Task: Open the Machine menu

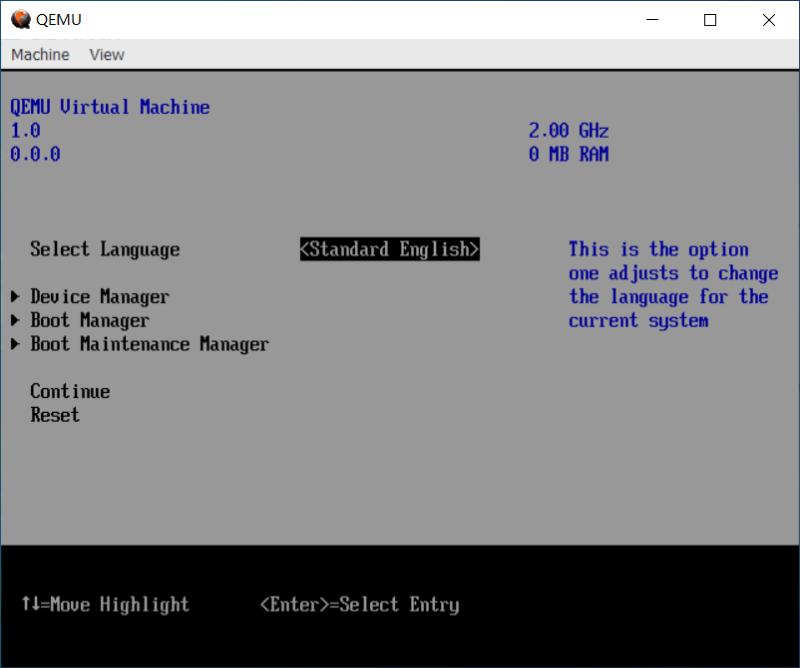Action: (x=39, y=54)
